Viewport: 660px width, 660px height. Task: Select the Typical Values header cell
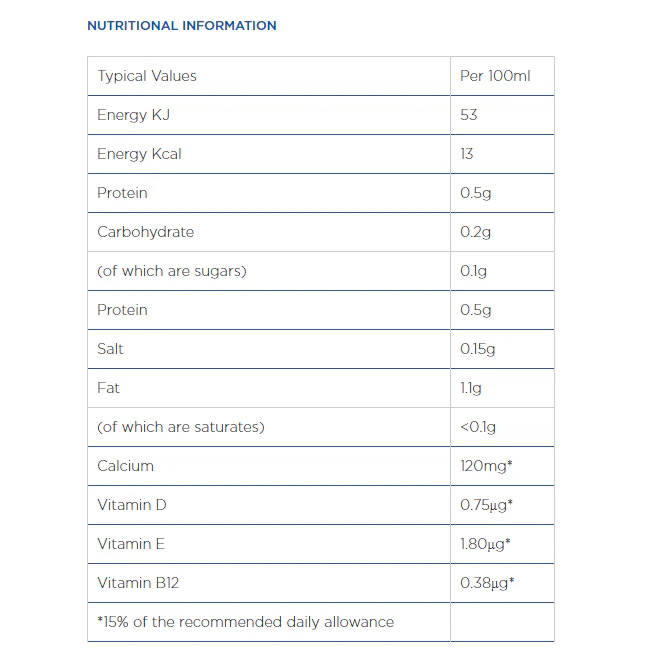tap(269, 76)
